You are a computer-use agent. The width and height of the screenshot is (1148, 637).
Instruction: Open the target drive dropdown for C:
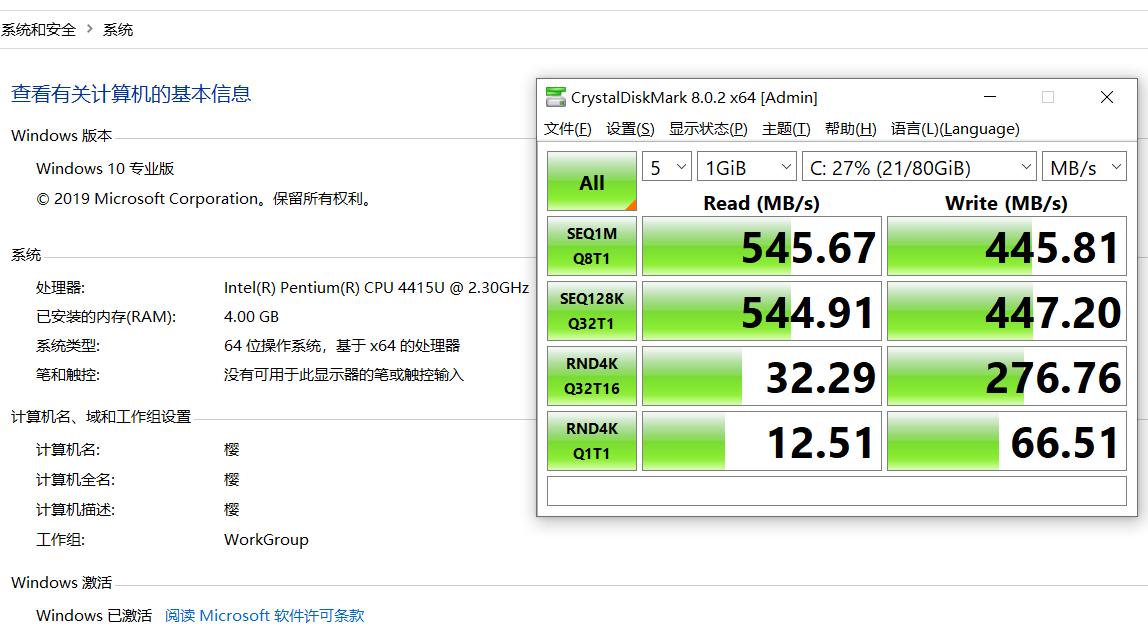coord(917,166)
